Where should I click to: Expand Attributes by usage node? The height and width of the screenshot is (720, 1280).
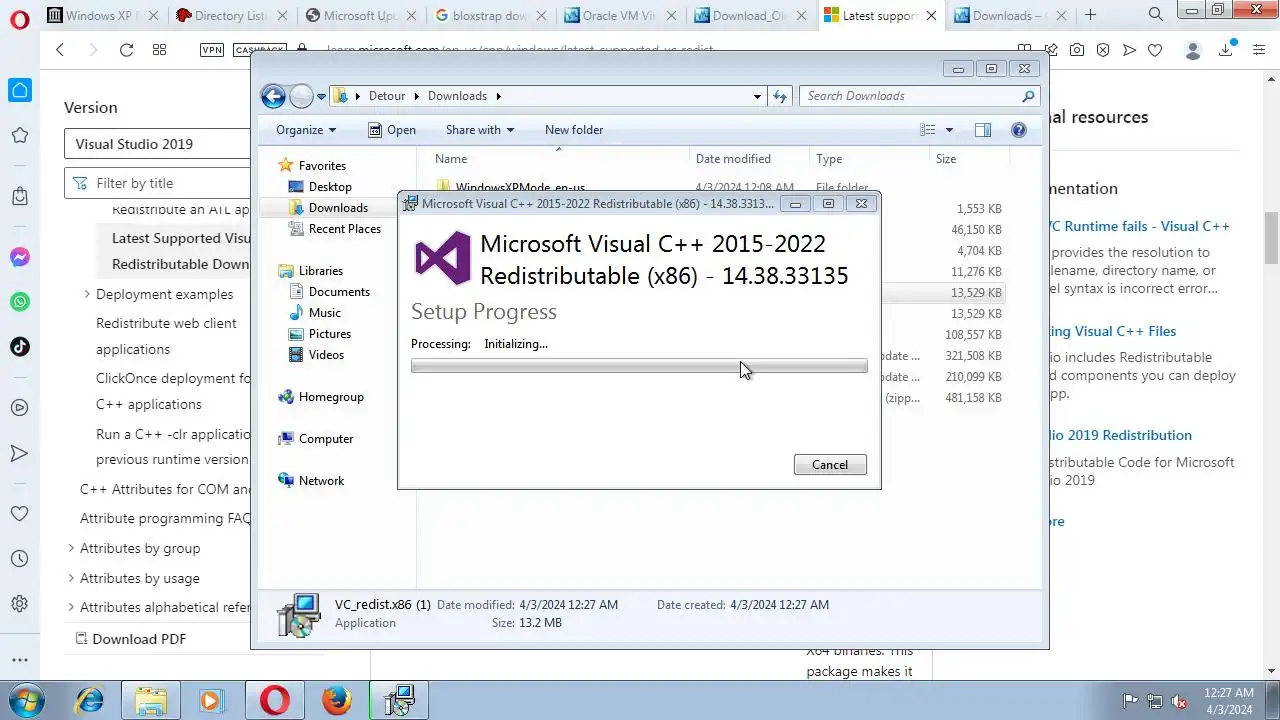[71, 578]
